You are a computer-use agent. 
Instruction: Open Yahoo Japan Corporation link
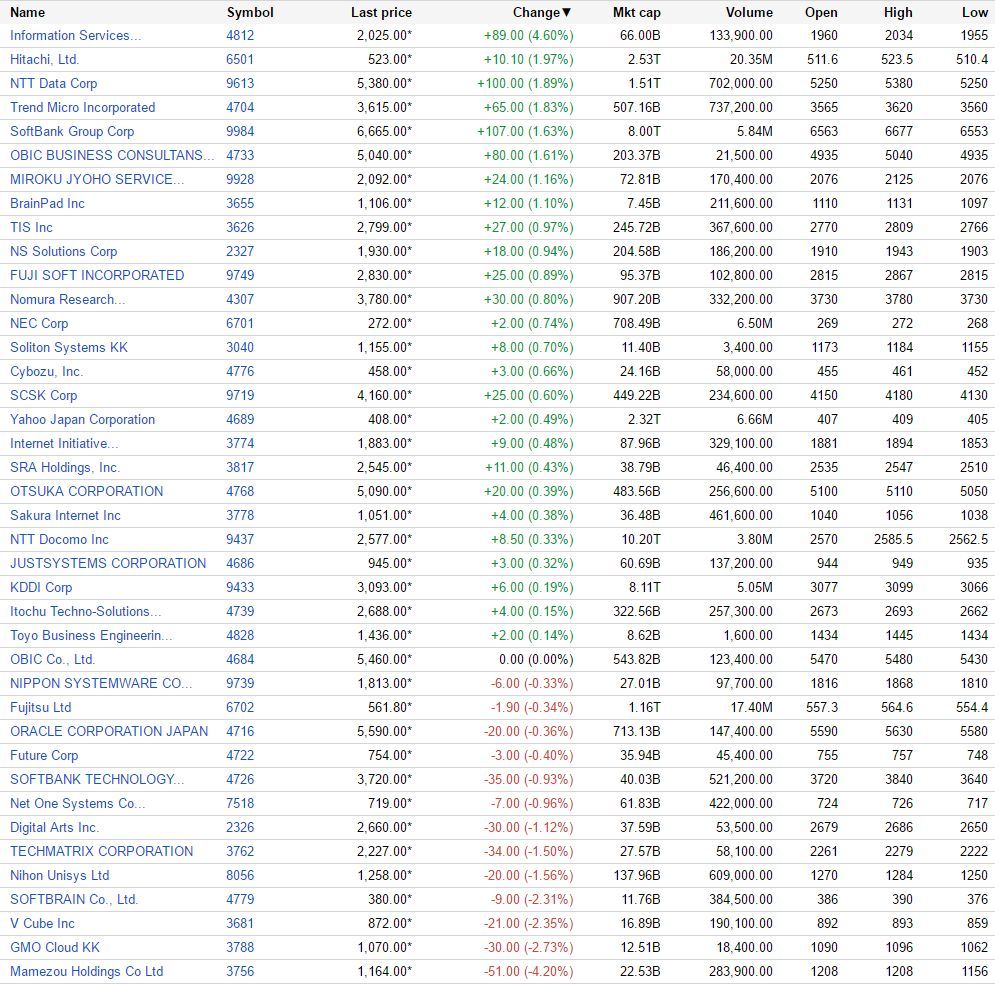pyautogui.click(x=82, y=419)
